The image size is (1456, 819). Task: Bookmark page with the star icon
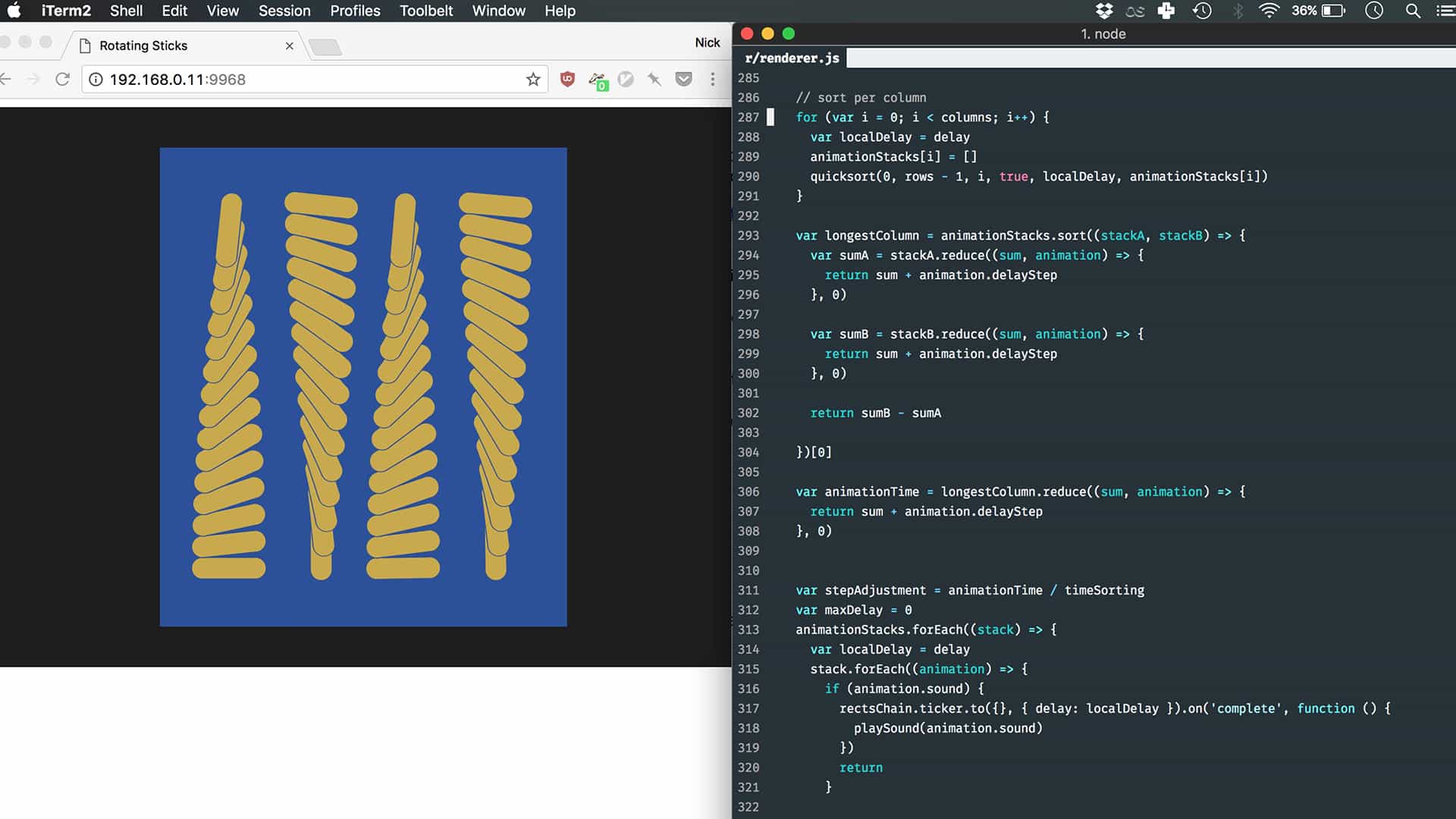(533, 79)
